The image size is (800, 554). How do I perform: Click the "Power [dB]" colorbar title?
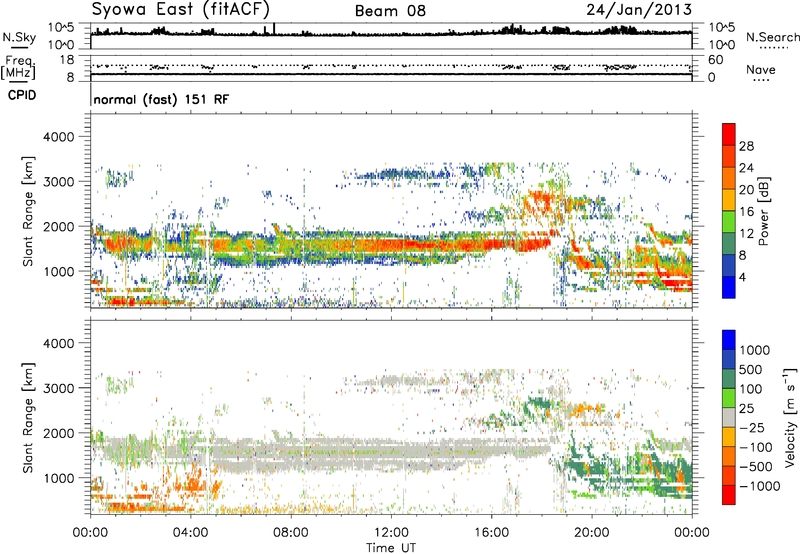(764, 211)
